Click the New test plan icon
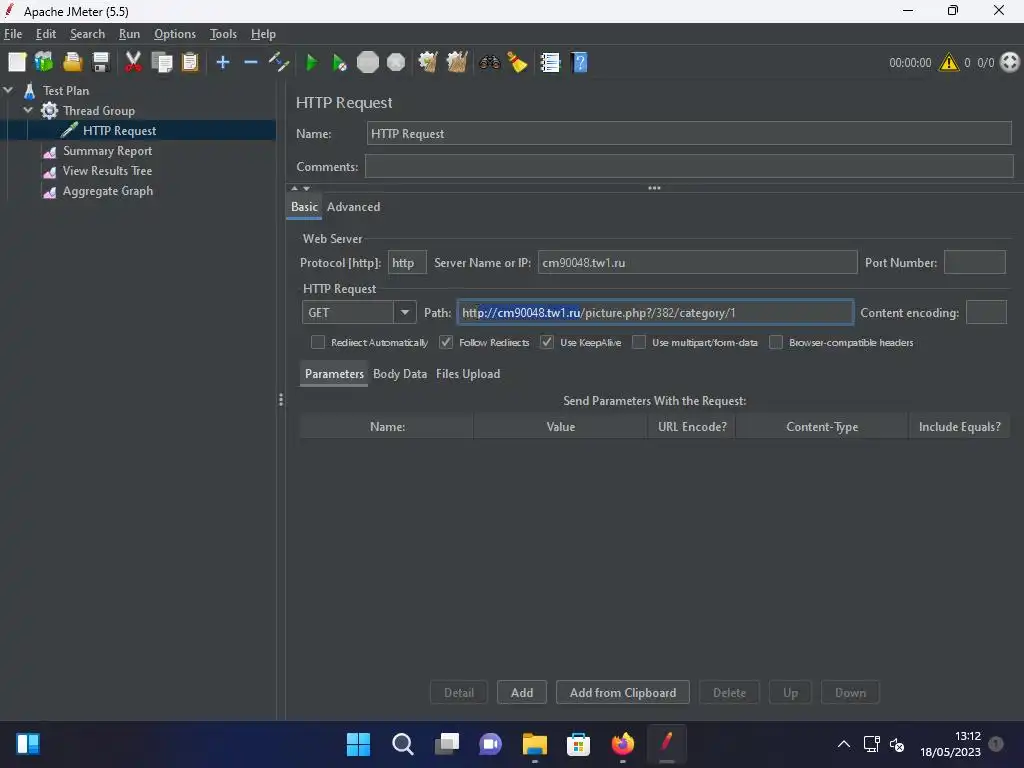 (x=17, y=63)
